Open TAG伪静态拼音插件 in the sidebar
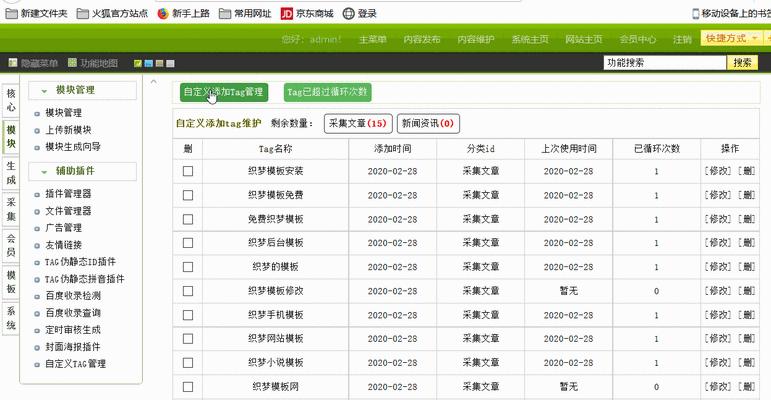Viewport: 771px width, 400px height. [x=85, y=279]
